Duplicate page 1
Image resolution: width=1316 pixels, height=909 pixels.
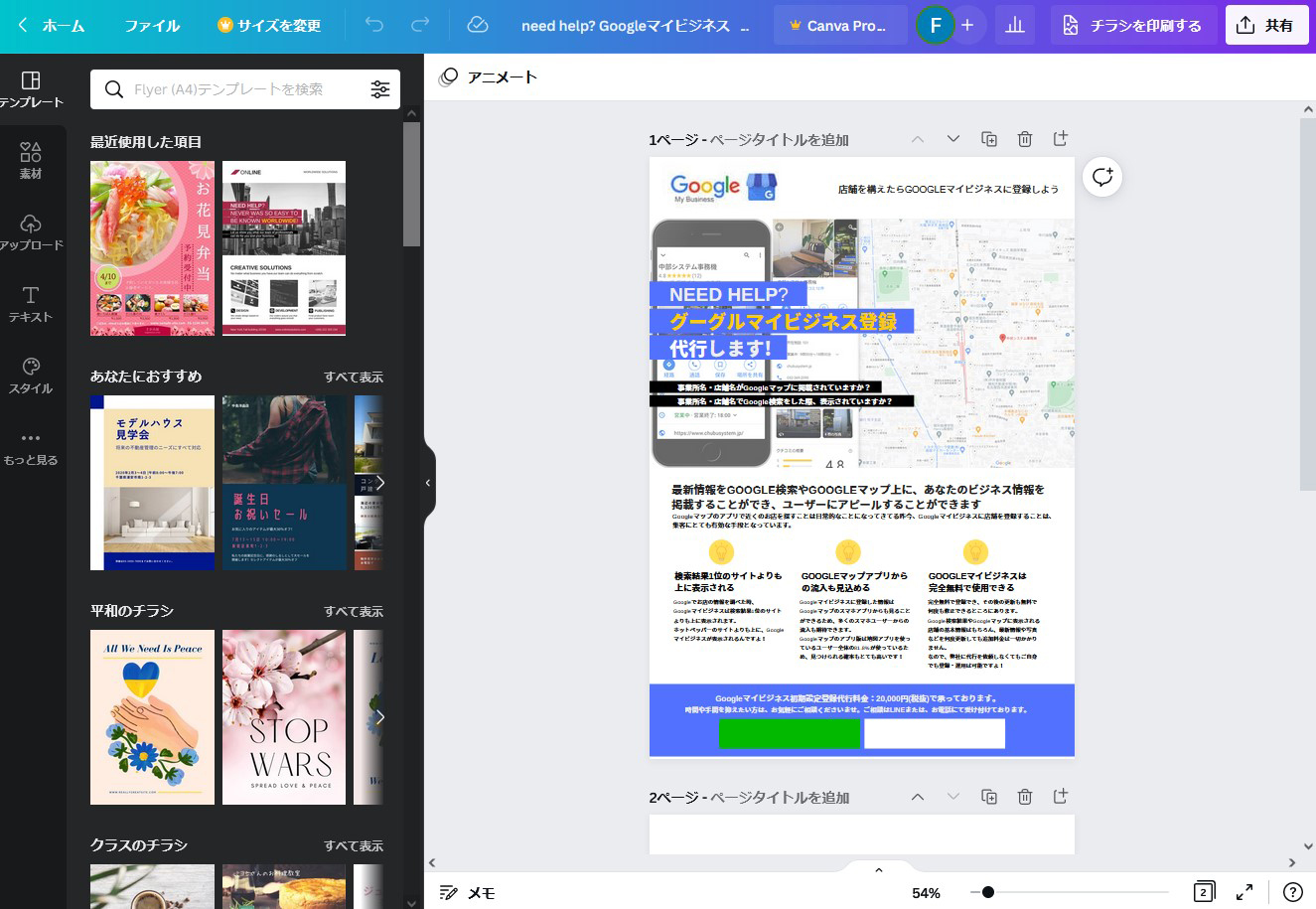click(989, 139)
